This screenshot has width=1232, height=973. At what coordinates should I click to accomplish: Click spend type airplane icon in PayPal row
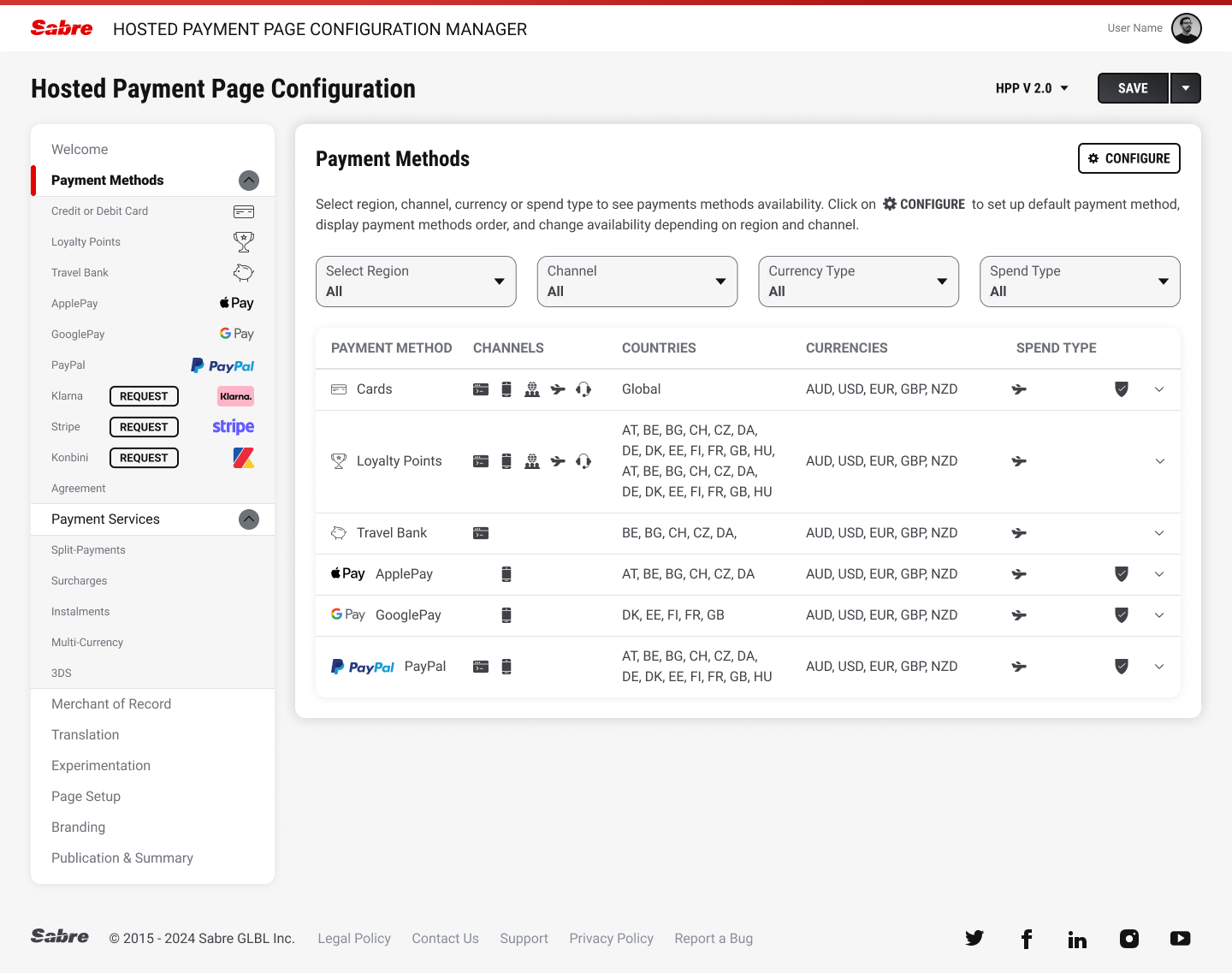click(1019, 667)
